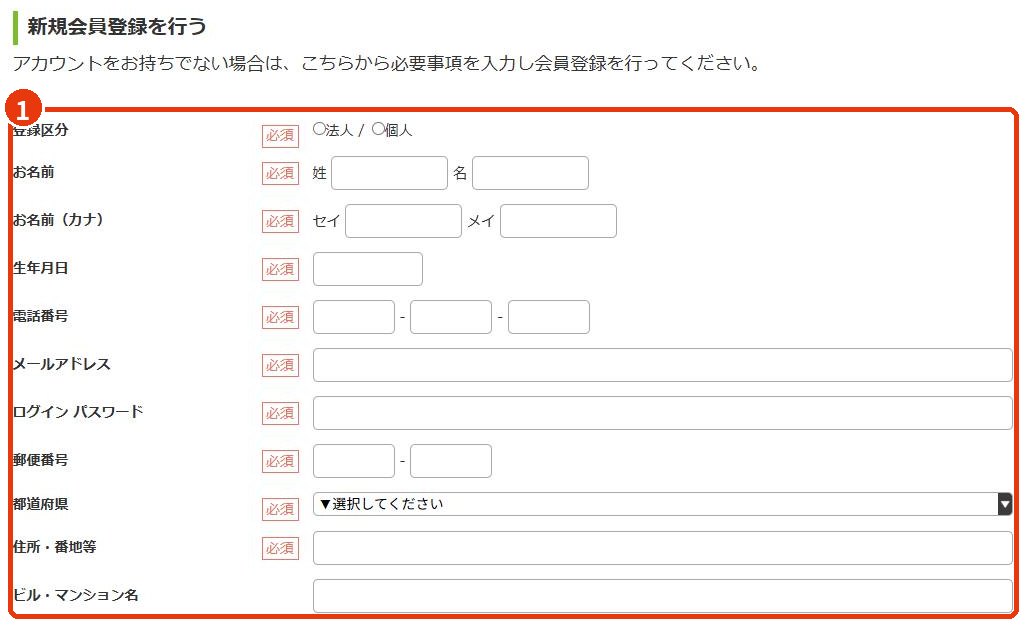
Task: Focus the ログイン パスワード input field
Action: pyautogui.click(x=663, y=413)
